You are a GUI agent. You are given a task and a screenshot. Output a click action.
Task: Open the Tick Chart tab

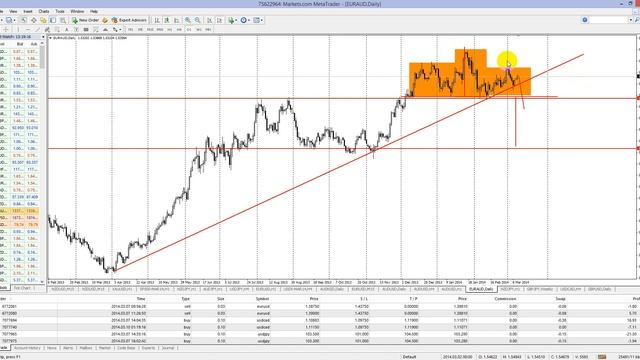22,288
